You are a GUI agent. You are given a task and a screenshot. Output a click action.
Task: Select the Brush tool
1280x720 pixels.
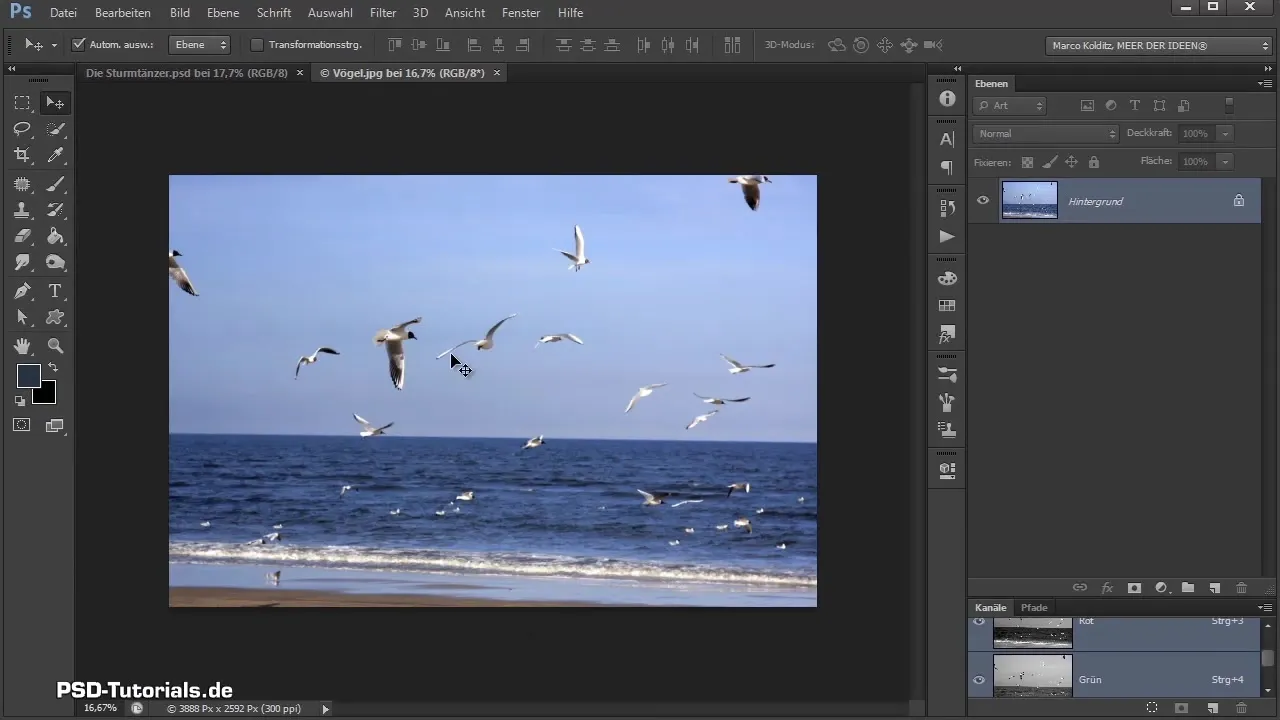(55, 183)
